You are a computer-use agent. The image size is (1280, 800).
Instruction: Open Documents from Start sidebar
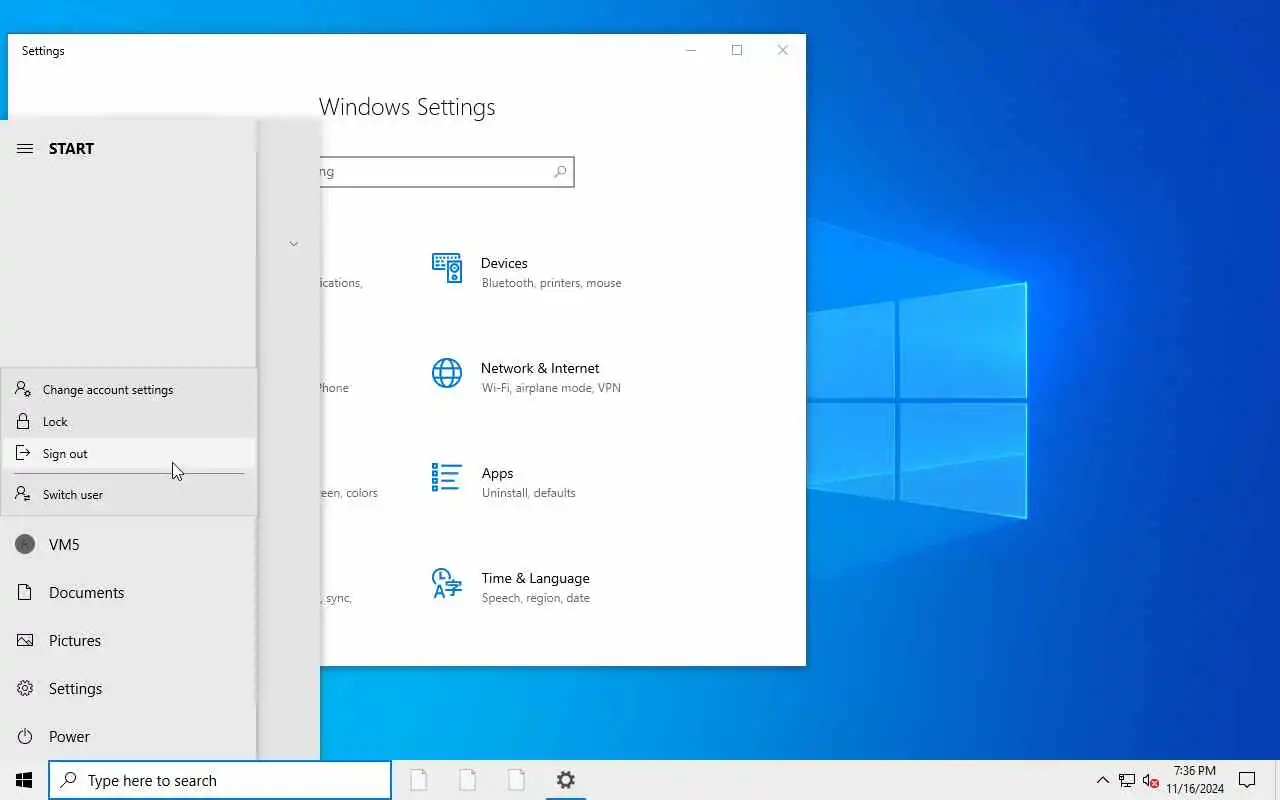click(x=128, y=593)
